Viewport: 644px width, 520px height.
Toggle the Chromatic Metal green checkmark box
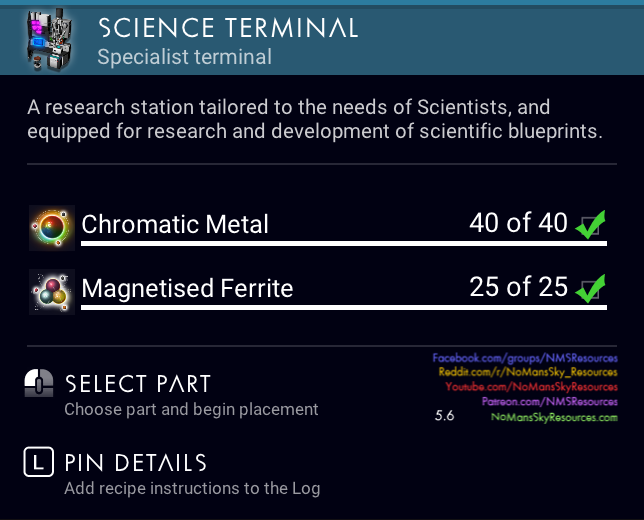[x=590, y=224]
